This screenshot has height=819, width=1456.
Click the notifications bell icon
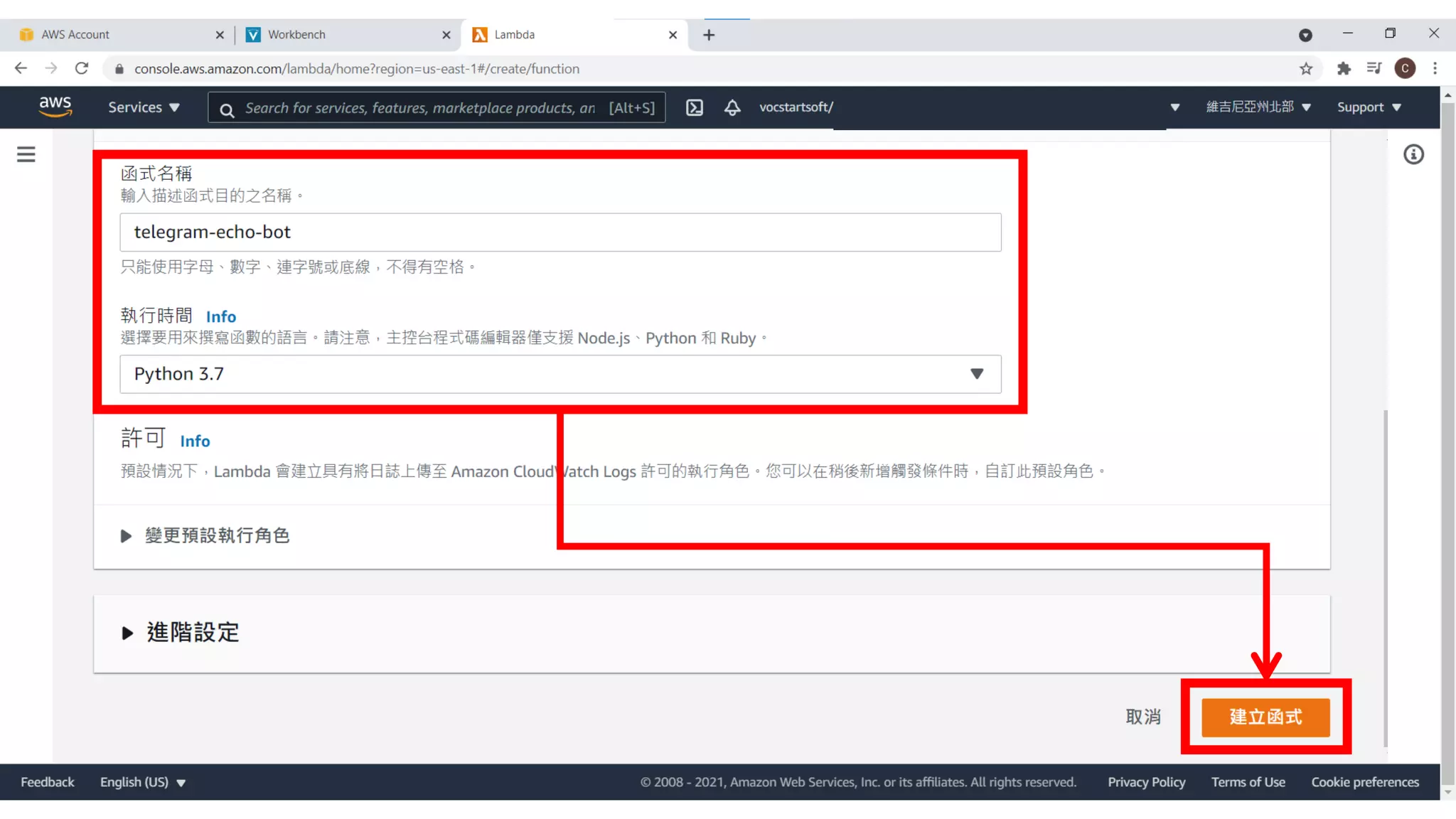[x=732, y=107]
